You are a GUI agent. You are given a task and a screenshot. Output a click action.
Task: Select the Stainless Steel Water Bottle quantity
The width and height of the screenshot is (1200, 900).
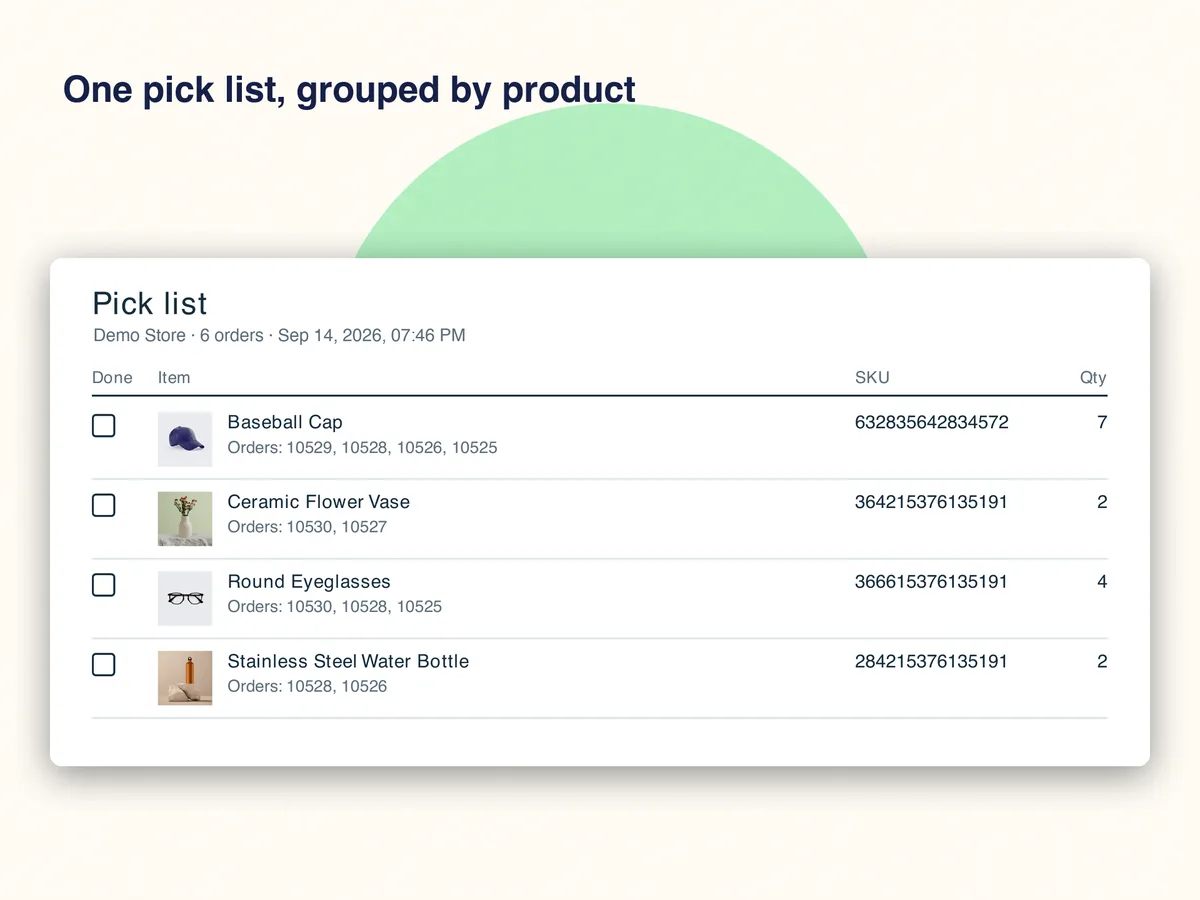(x=1102, y=661)
